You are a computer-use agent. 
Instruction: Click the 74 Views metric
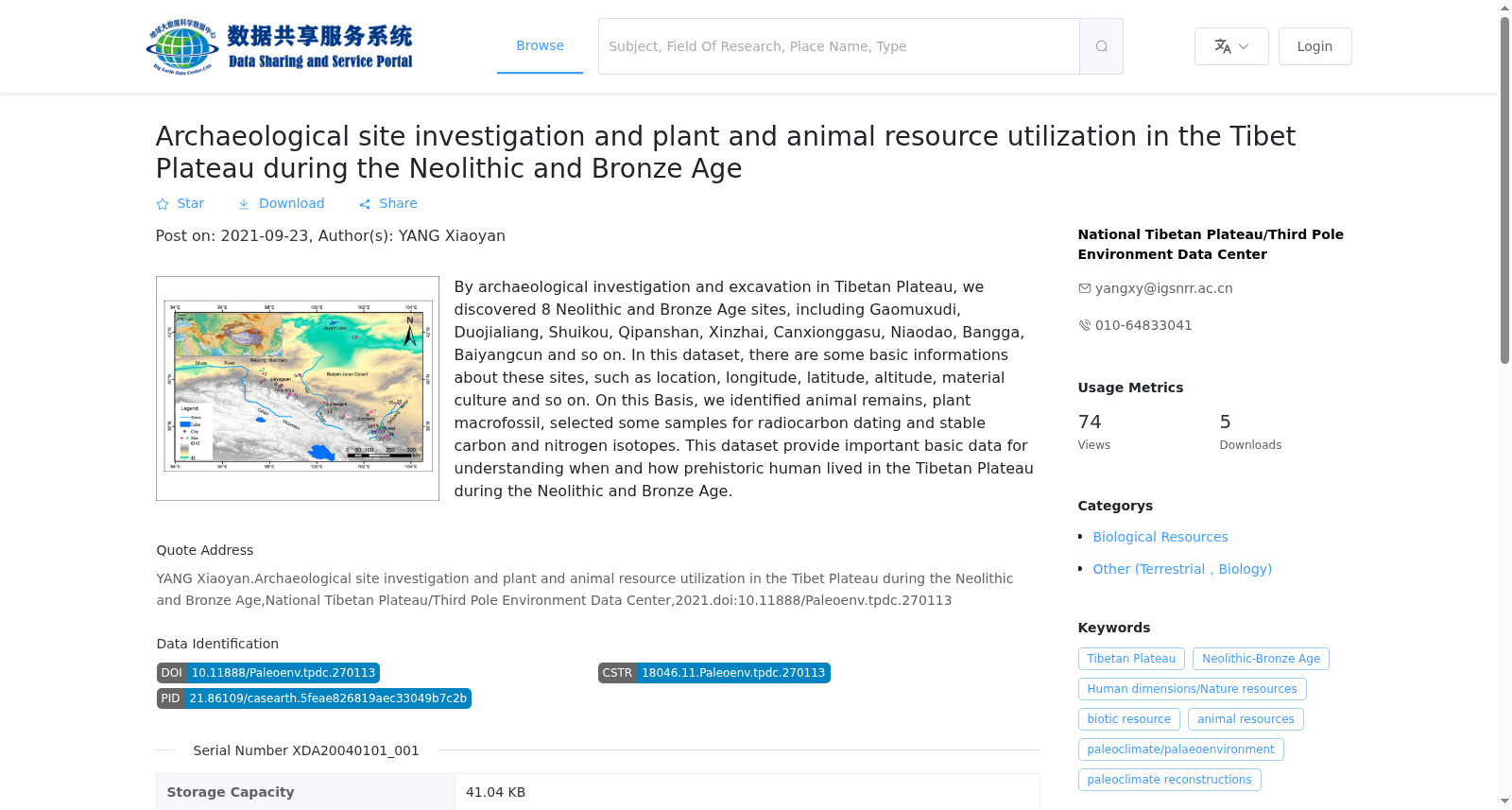click(x=1094, y=430)
